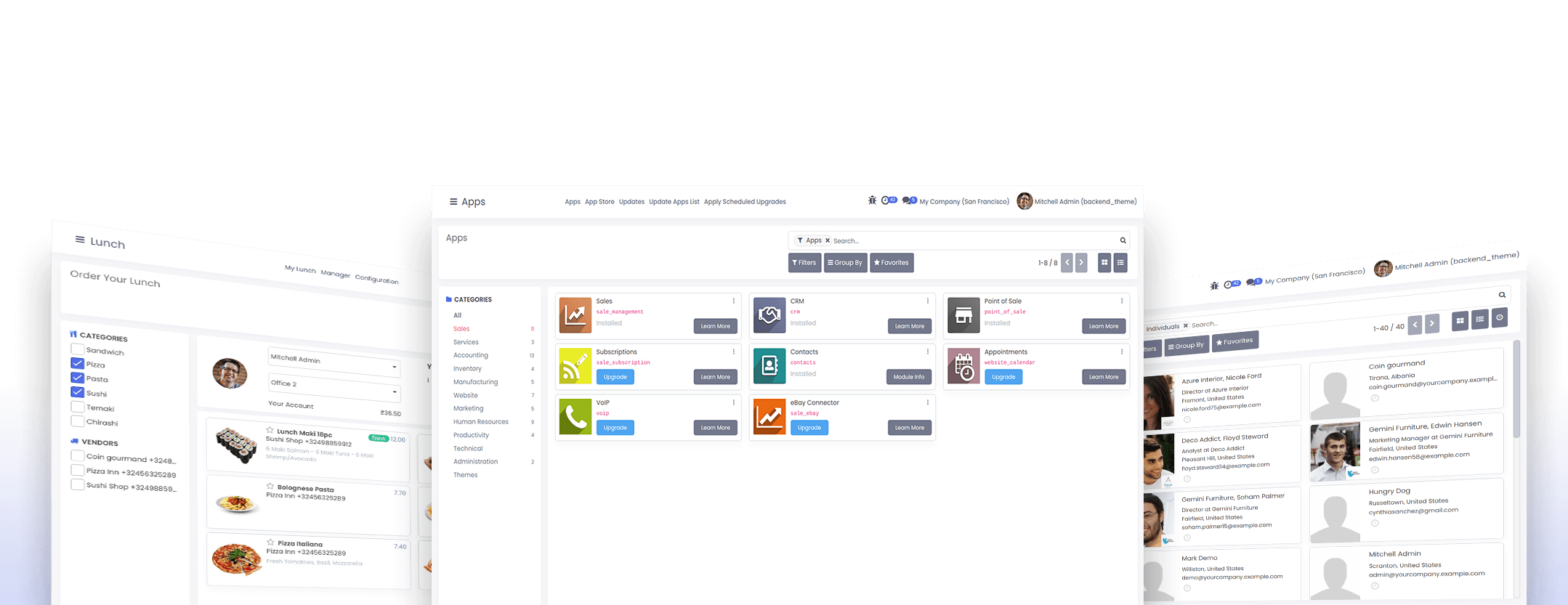The image size is (1568, 605).
Task: Click the Point of Sale shop icon
Action: 963,315
